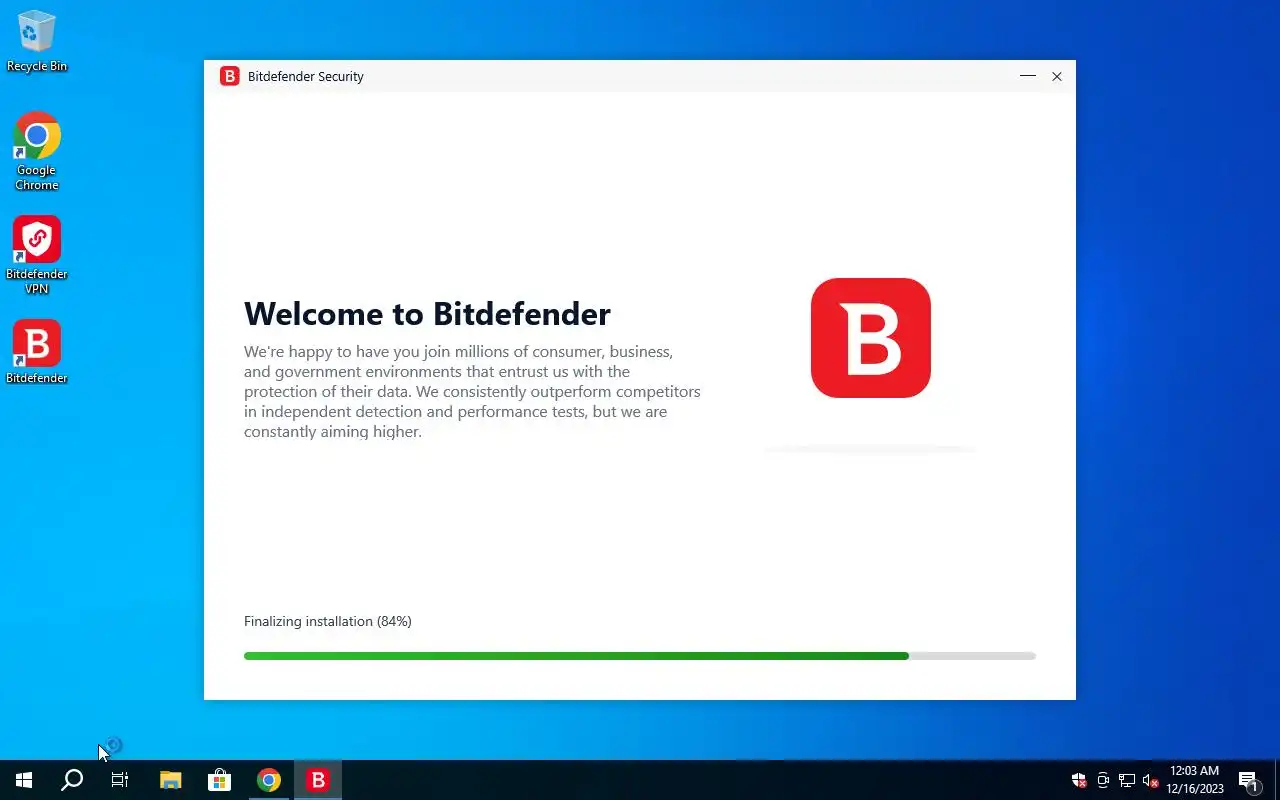Open Windows Security tray icon
Screen dimensions: 1280x800
point(1079,780)
